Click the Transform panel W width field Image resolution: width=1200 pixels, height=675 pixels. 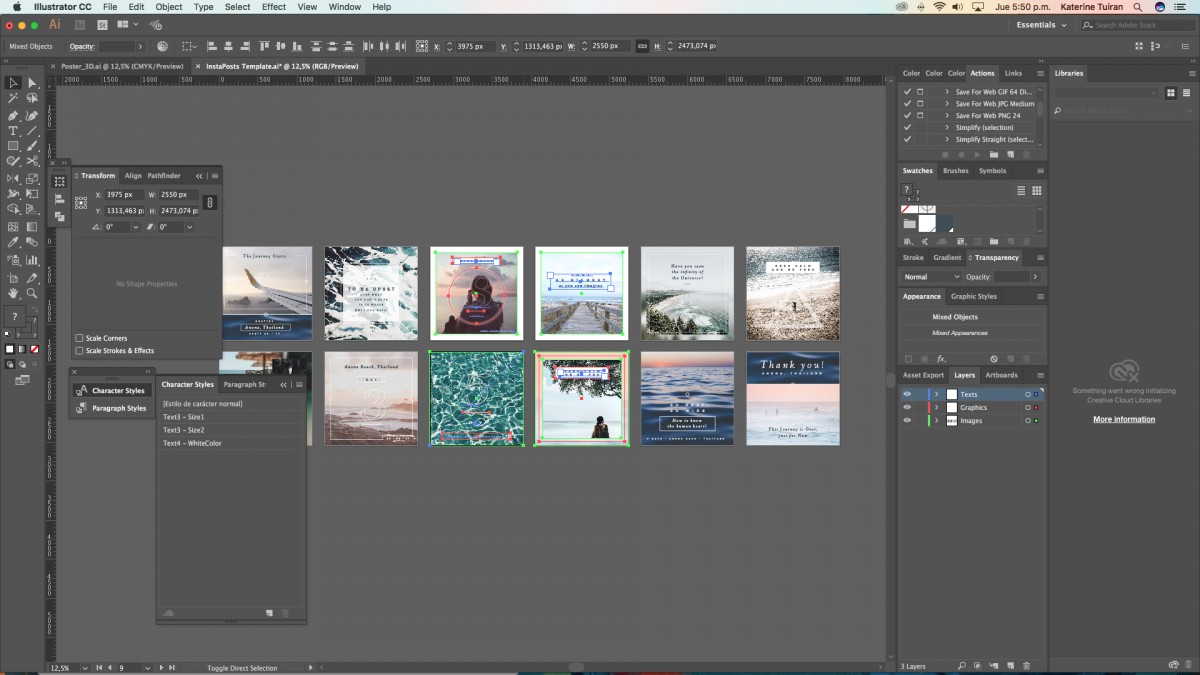pos(177,195)
